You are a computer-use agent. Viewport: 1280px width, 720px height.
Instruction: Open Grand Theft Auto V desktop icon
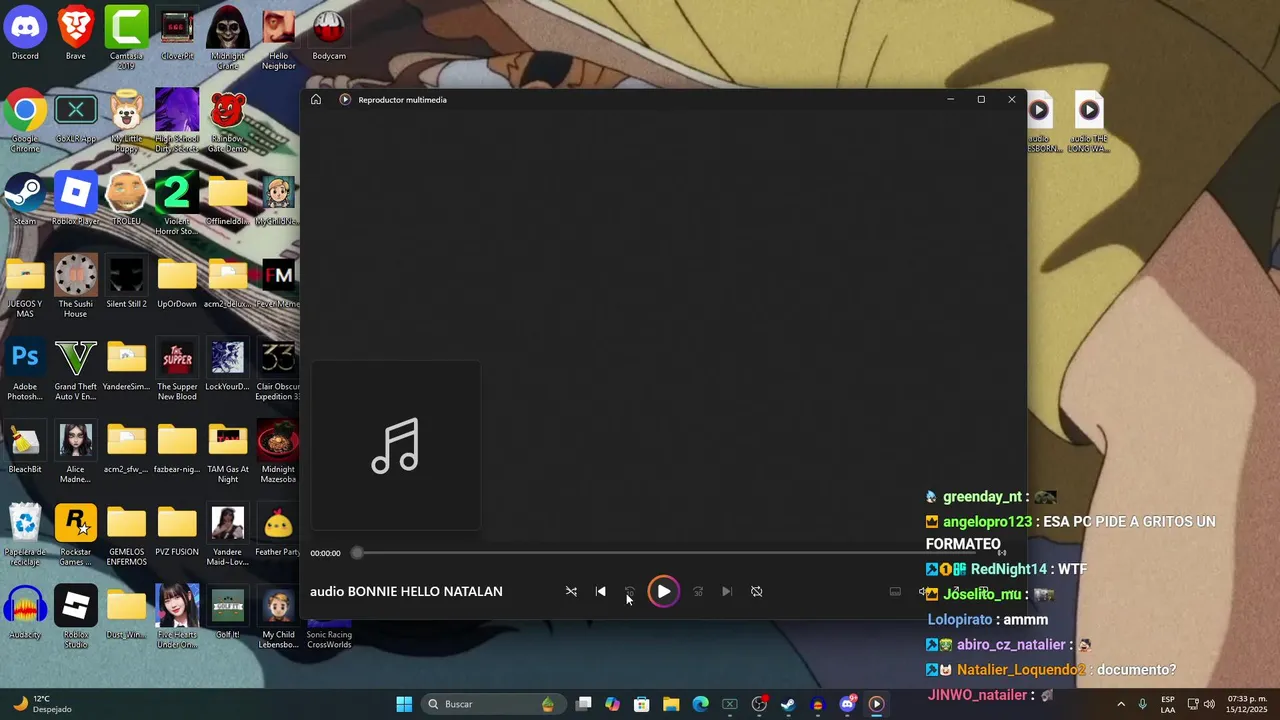tap(76, 370)
